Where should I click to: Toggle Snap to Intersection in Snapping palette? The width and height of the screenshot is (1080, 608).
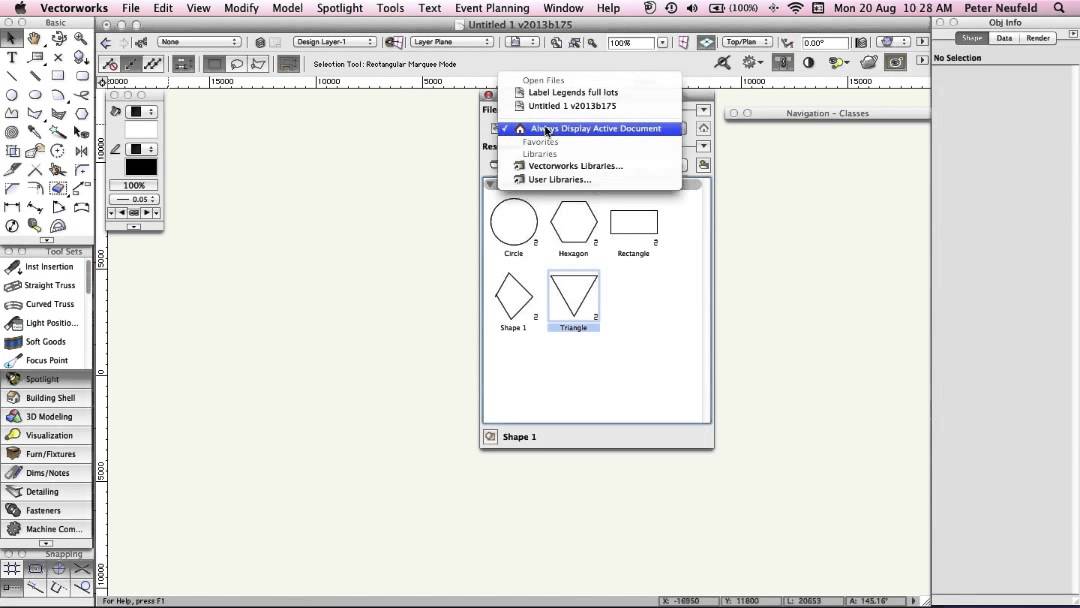point(82,569)
